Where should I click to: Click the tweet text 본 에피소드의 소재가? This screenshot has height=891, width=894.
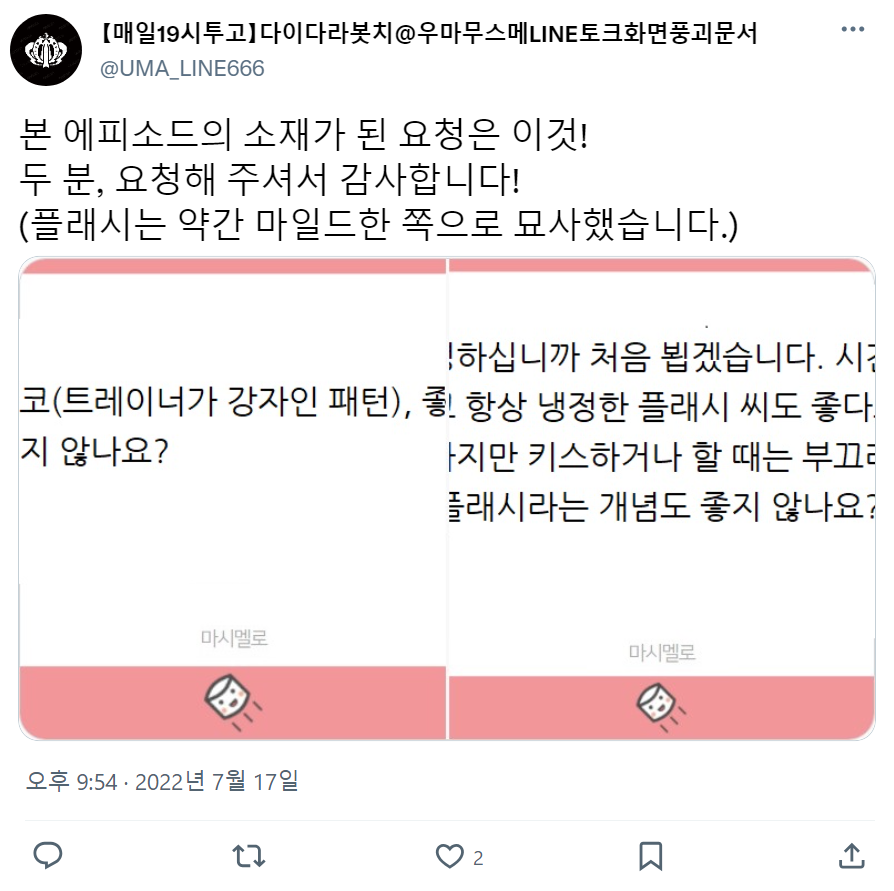pyautogui.click(x=182, y=135)
